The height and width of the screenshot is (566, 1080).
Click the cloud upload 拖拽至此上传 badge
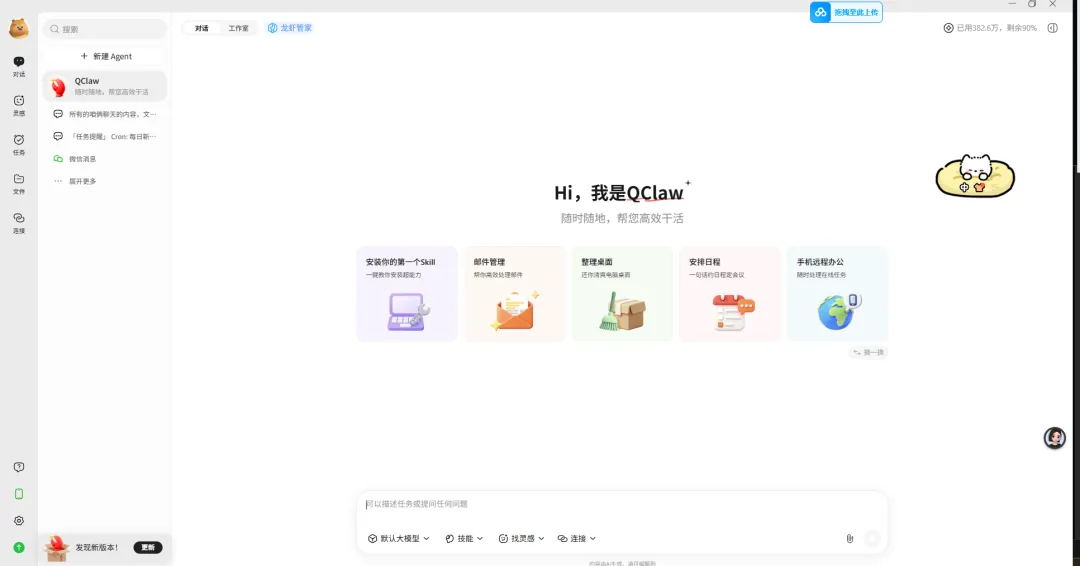click(846, 12)
